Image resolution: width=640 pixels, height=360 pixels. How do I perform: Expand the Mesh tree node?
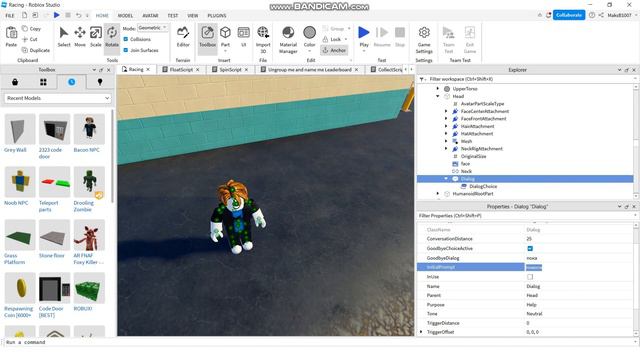[x=446, y=141]
